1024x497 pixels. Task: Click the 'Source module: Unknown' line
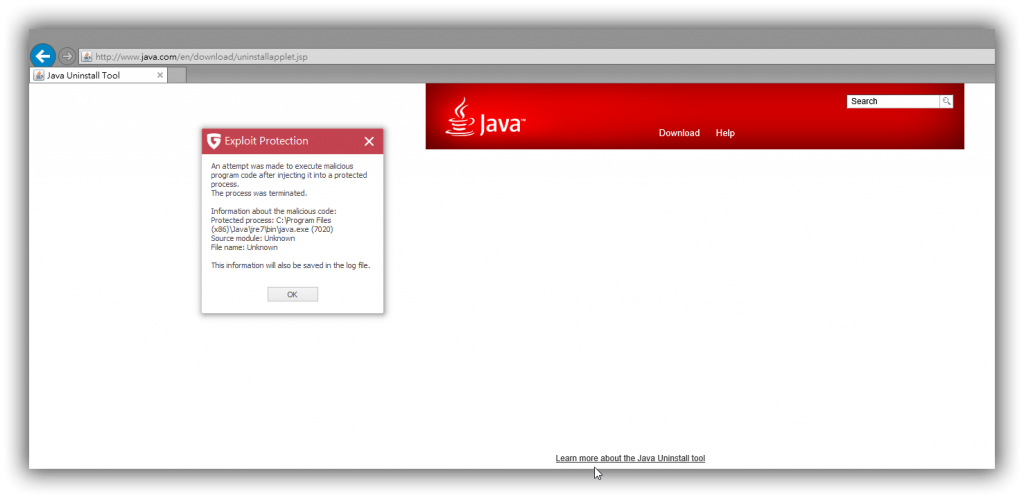tap(253, 238)
